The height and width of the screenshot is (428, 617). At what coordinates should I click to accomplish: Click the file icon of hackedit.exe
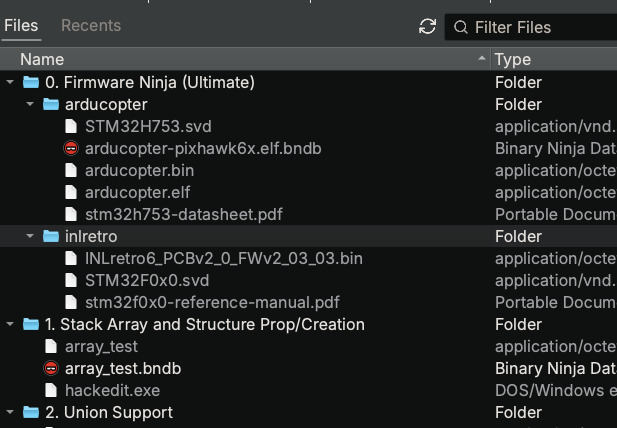(51, 390)
